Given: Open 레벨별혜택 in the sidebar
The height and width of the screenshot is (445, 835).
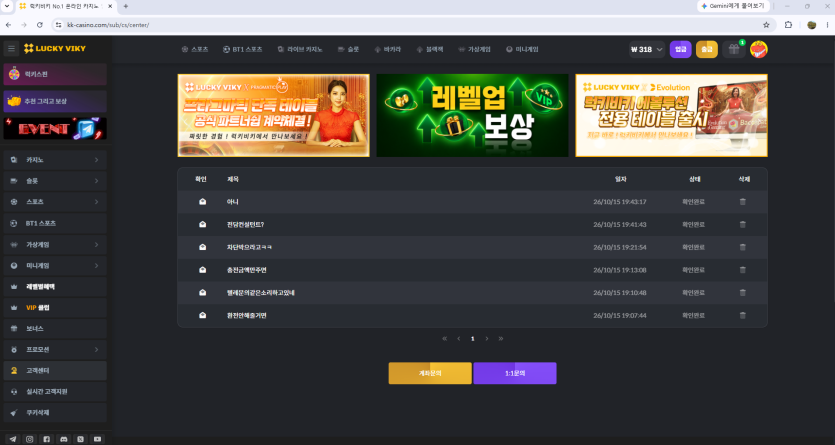Looking at the screenshot, I should [55, 286].
